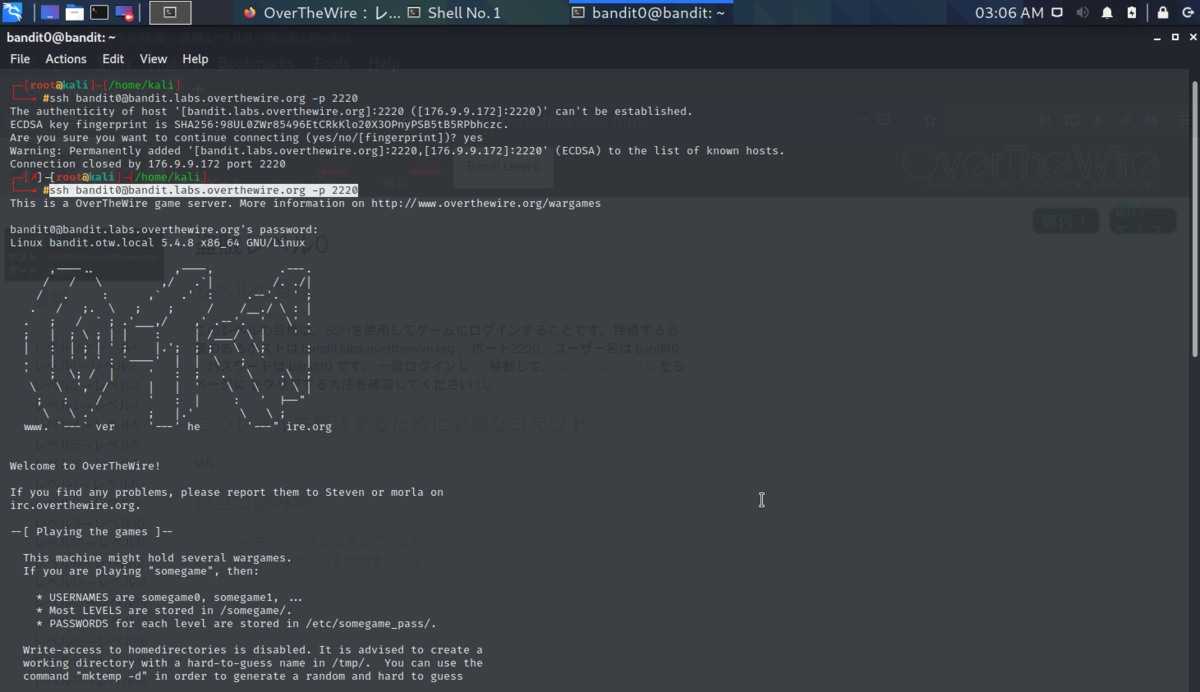The height and width of the screenshot is (692, 1200).
Task: Click "Write-access to homedirectories is disabled" line
Action: 253,649
